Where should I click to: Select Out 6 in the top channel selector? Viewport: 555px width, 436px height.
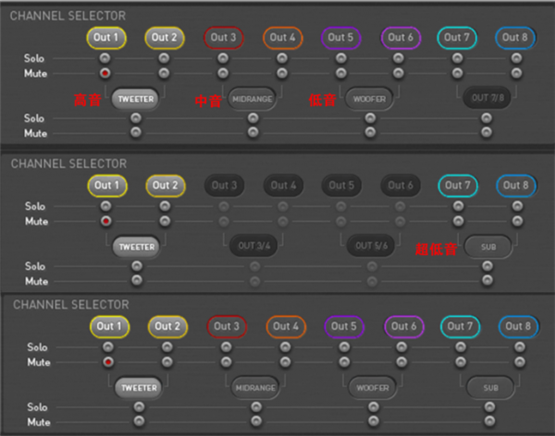[x=400, y=38]
